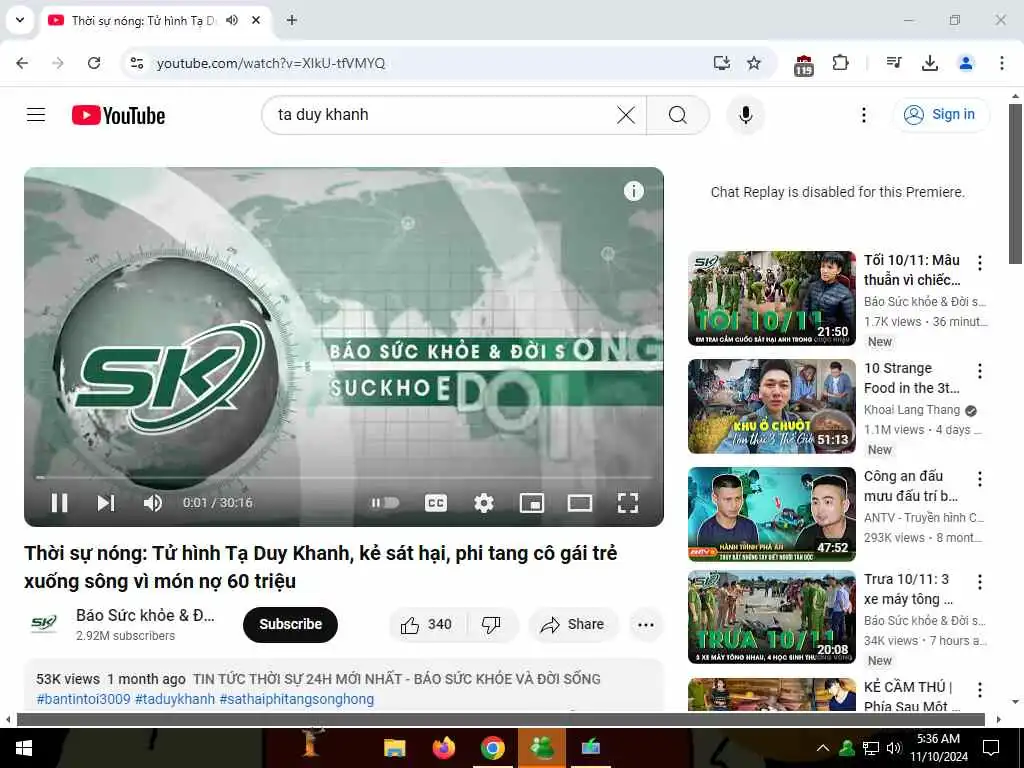Open the tab search dropdown arrow

click(x=20, y=20)
